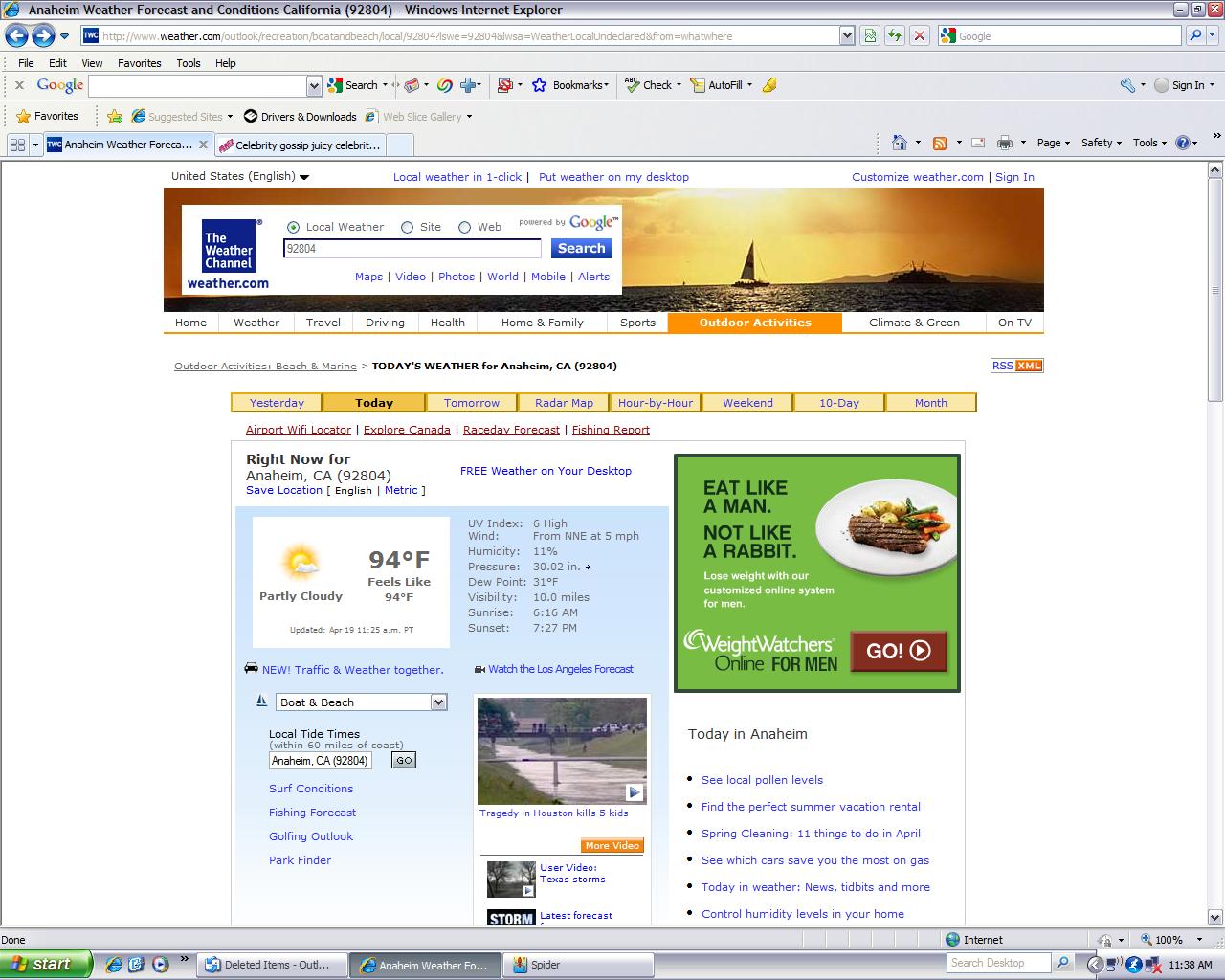1225x980 pixels.
Task: Click the AutoFill toolbar button
Action: tap(722, 85)
